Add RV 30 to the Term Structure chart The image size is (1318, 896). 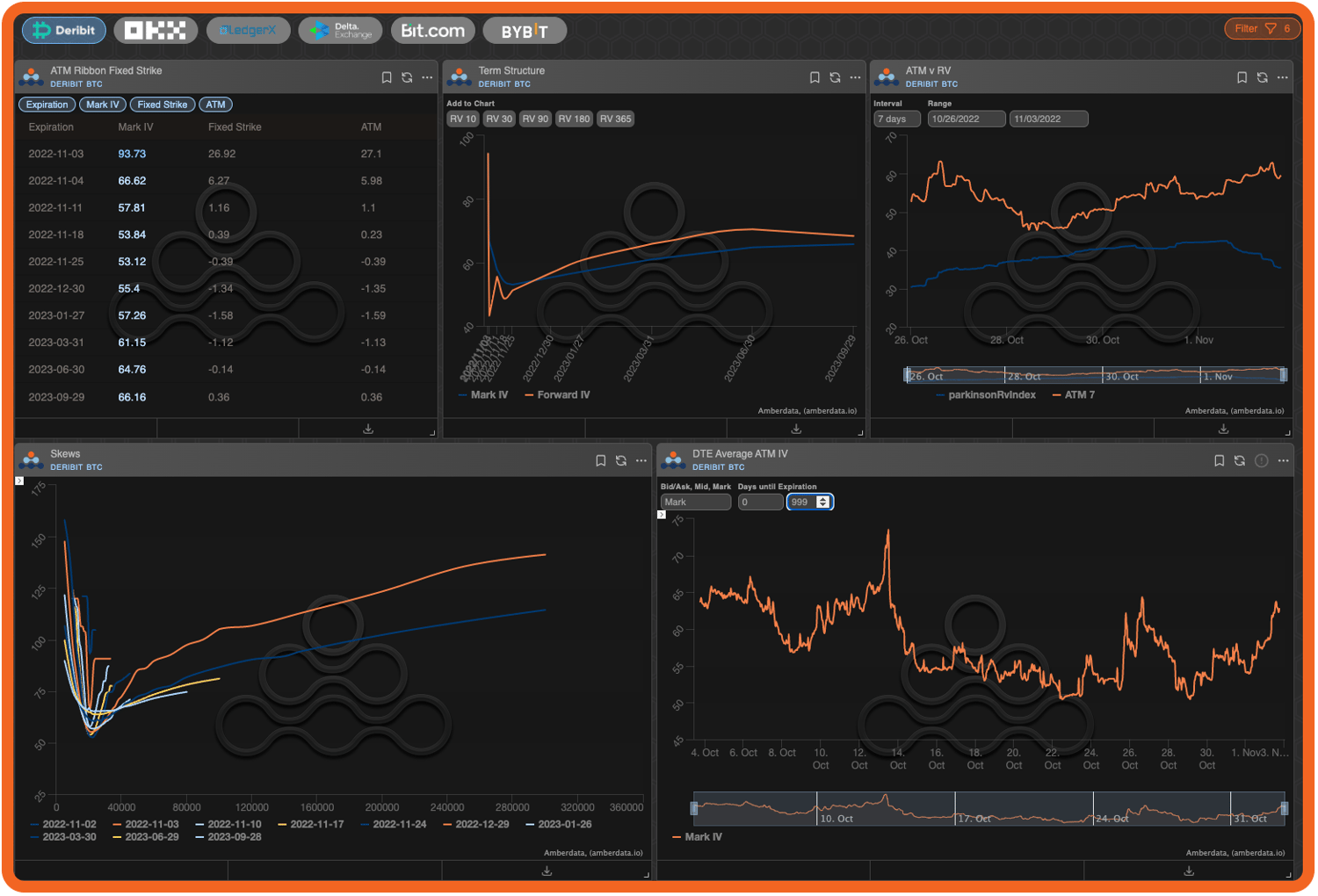click(x=498, y=119)
